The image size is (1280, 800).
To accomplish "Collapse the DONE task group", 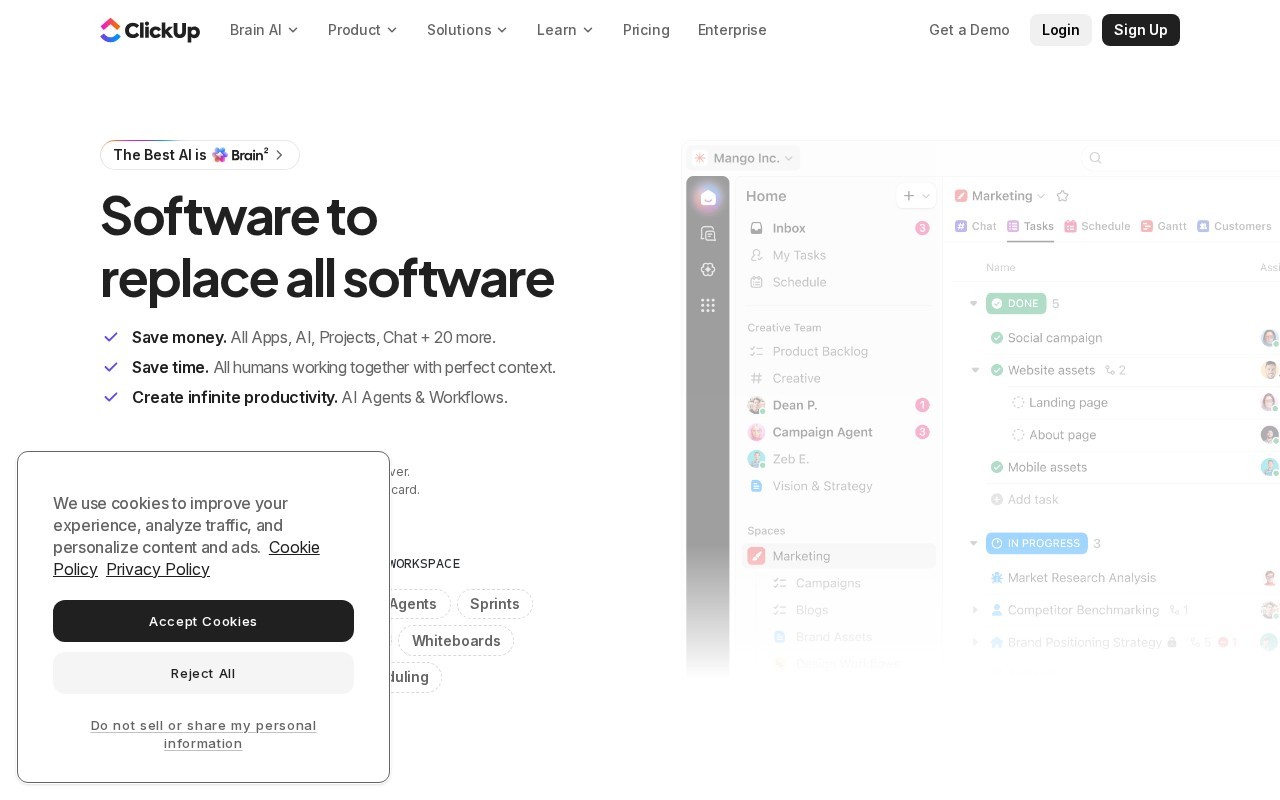I will click(x=974, y=303).
